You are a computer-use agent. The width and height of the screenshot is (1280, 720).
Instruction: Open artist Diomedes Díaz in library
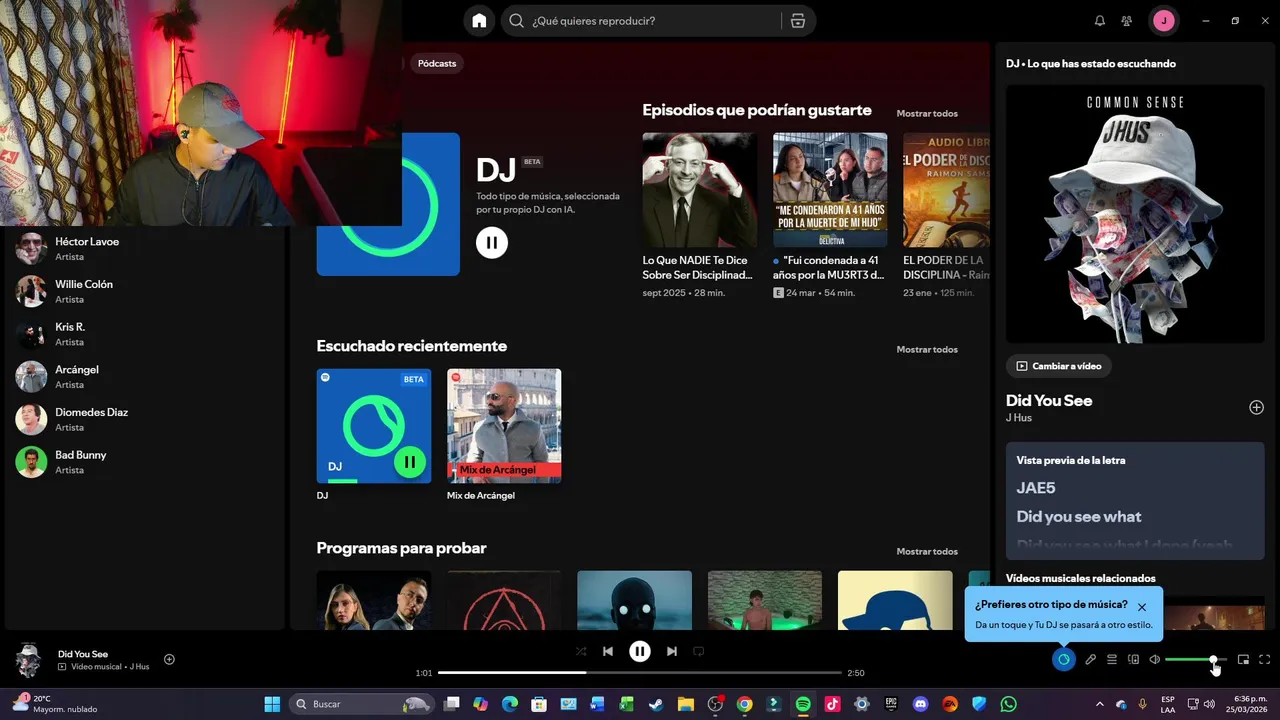(146, 419)
